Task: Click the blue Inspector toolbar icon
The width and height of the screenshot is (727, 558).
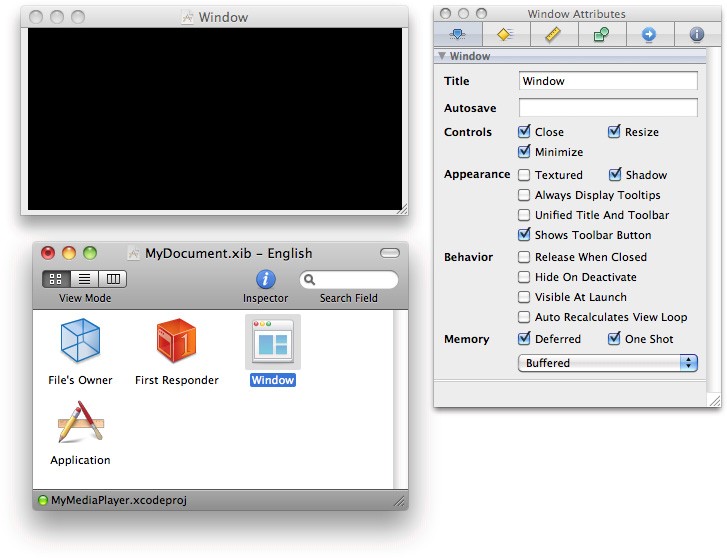Action: coord(265,280)
